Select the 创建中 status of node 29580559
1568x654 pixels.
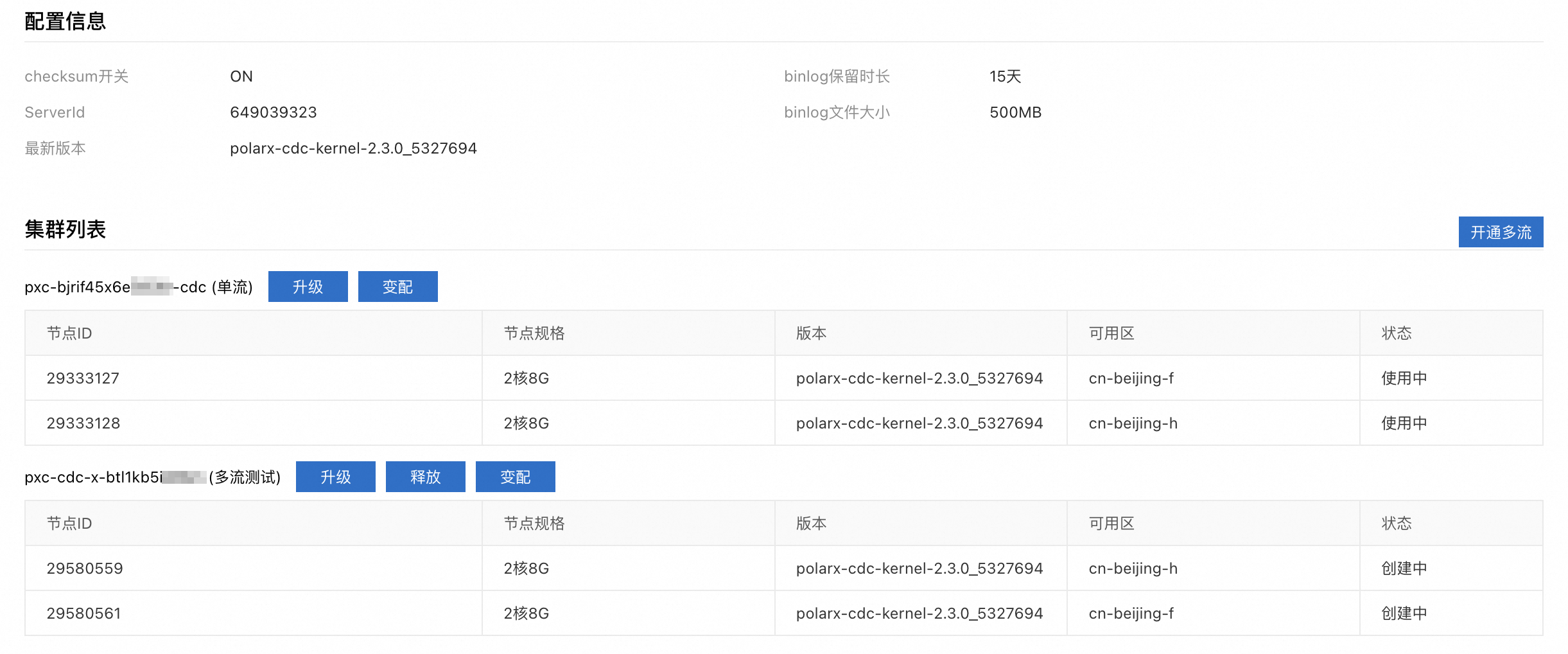(x=1404, y=569)
